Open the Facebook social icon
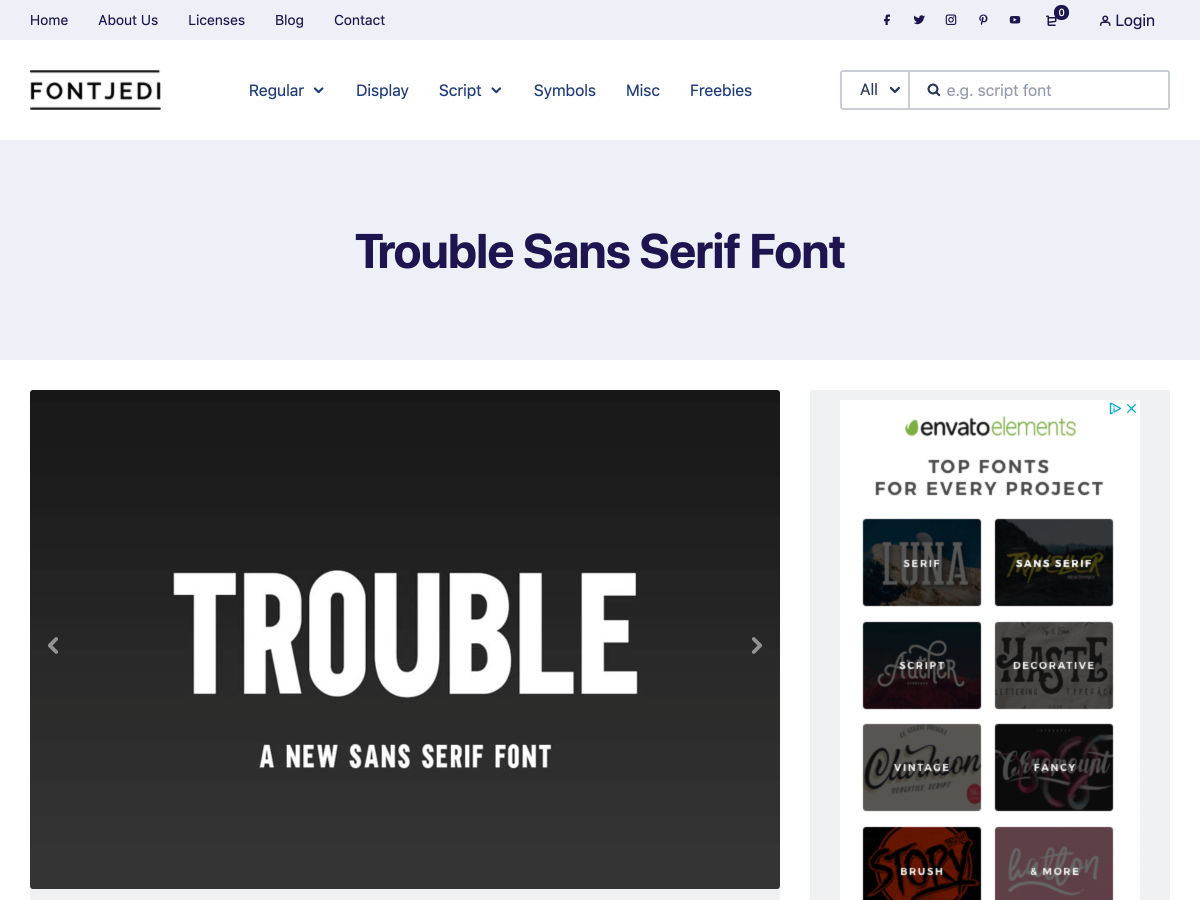The image size is (1200, 900). click(886, 20)
